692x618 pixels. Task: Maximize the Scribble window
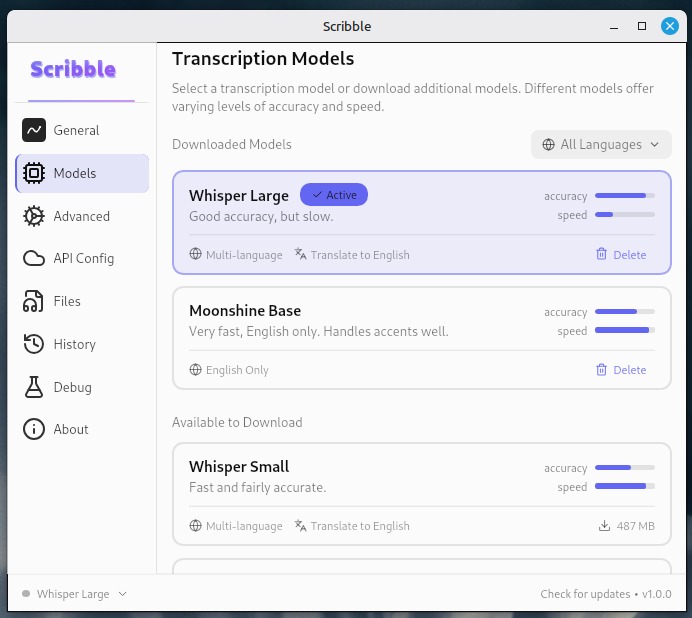pos(642,26)
